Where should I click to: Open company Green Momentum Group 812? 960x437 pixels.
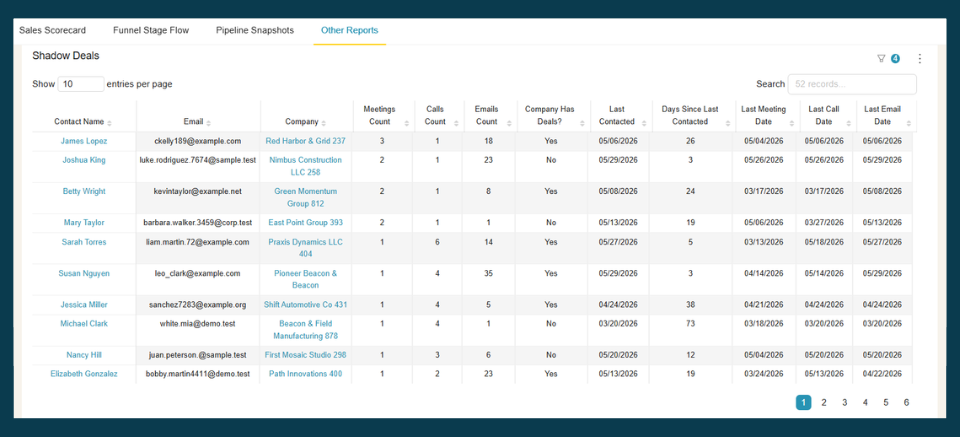point(306,198)
